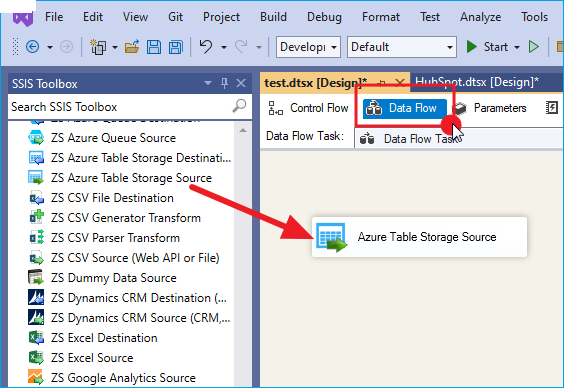Open SSIS Toolbox window options dropdown arrow

tap(208, 83)
